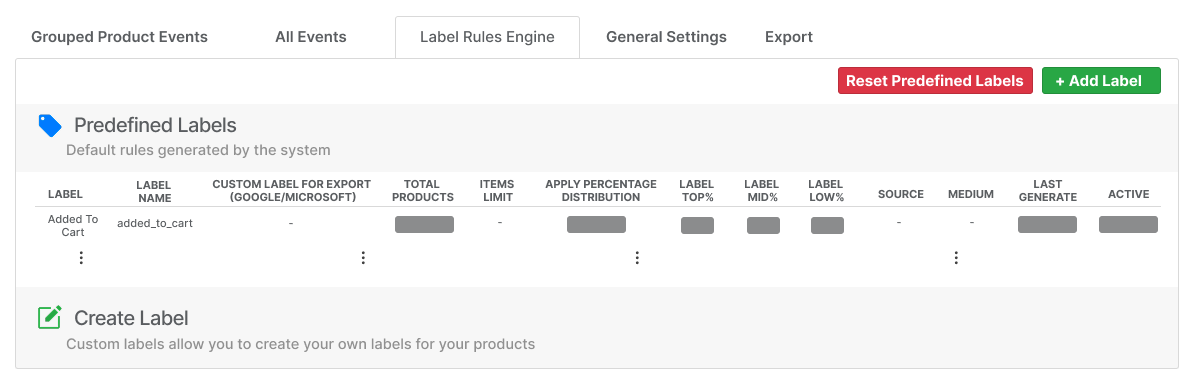This screenshot has height=381, width=1200.
Task: Click the ellipsis under Apply Percentage Distribution
Action: tap(637, 258)
